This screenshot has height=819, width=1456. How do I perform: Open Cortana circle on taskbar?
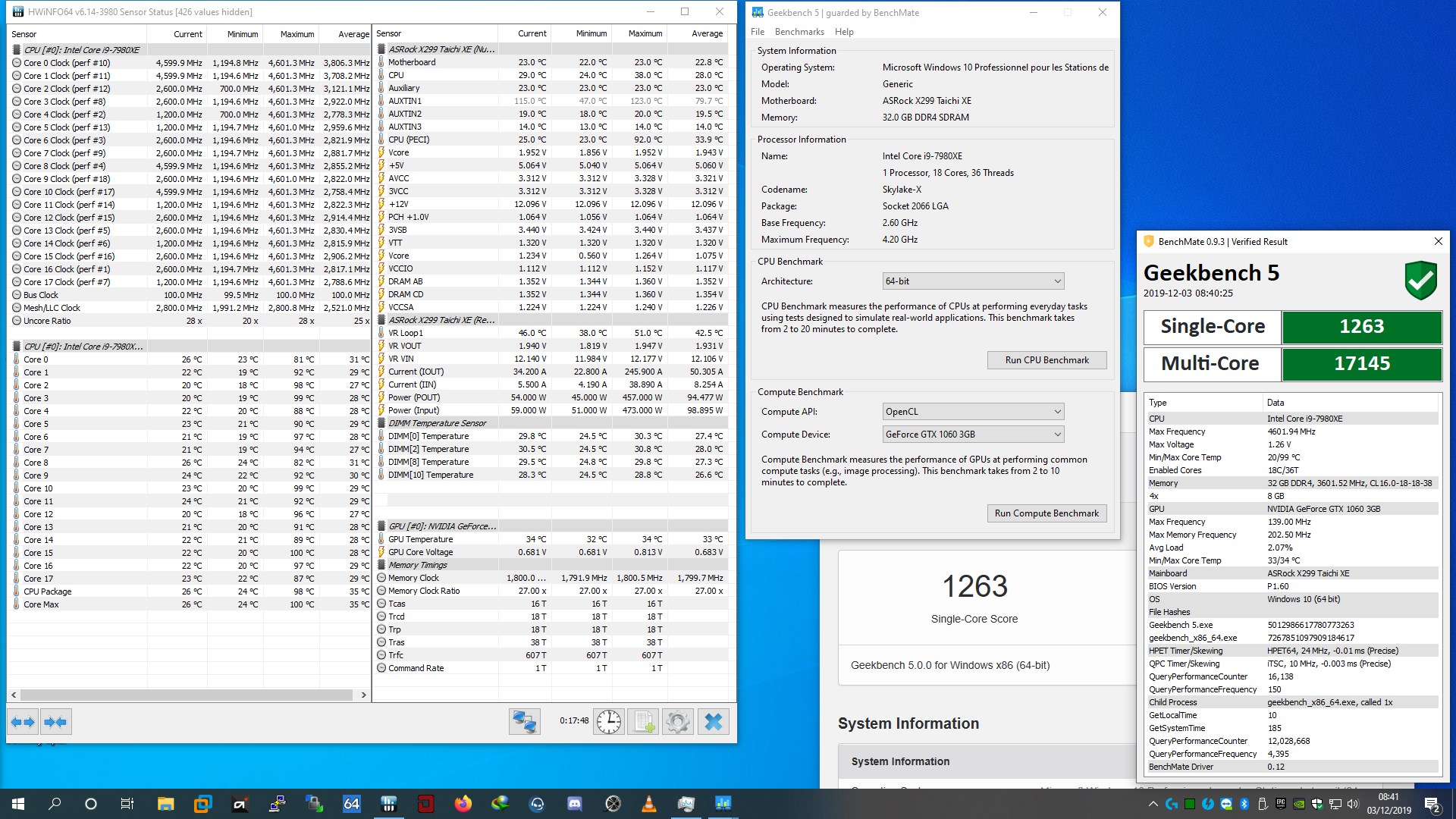tap(91, 804)
